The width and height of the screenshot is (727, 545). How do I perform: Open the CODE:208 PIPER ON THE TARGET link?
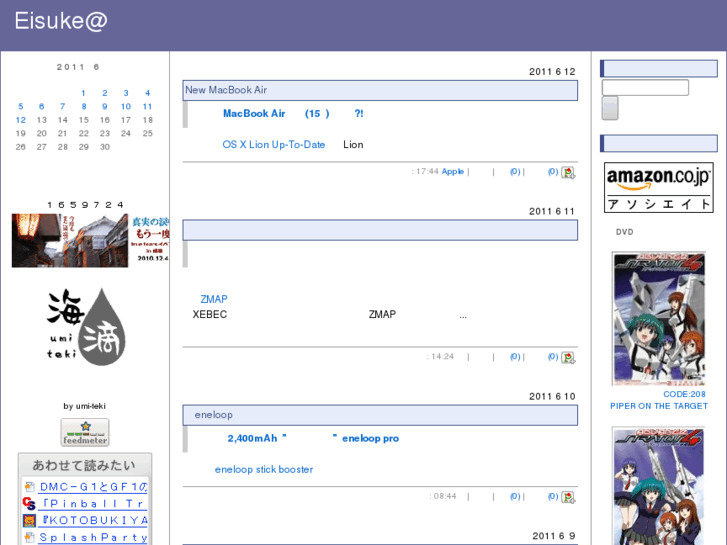tap(659, 400)
